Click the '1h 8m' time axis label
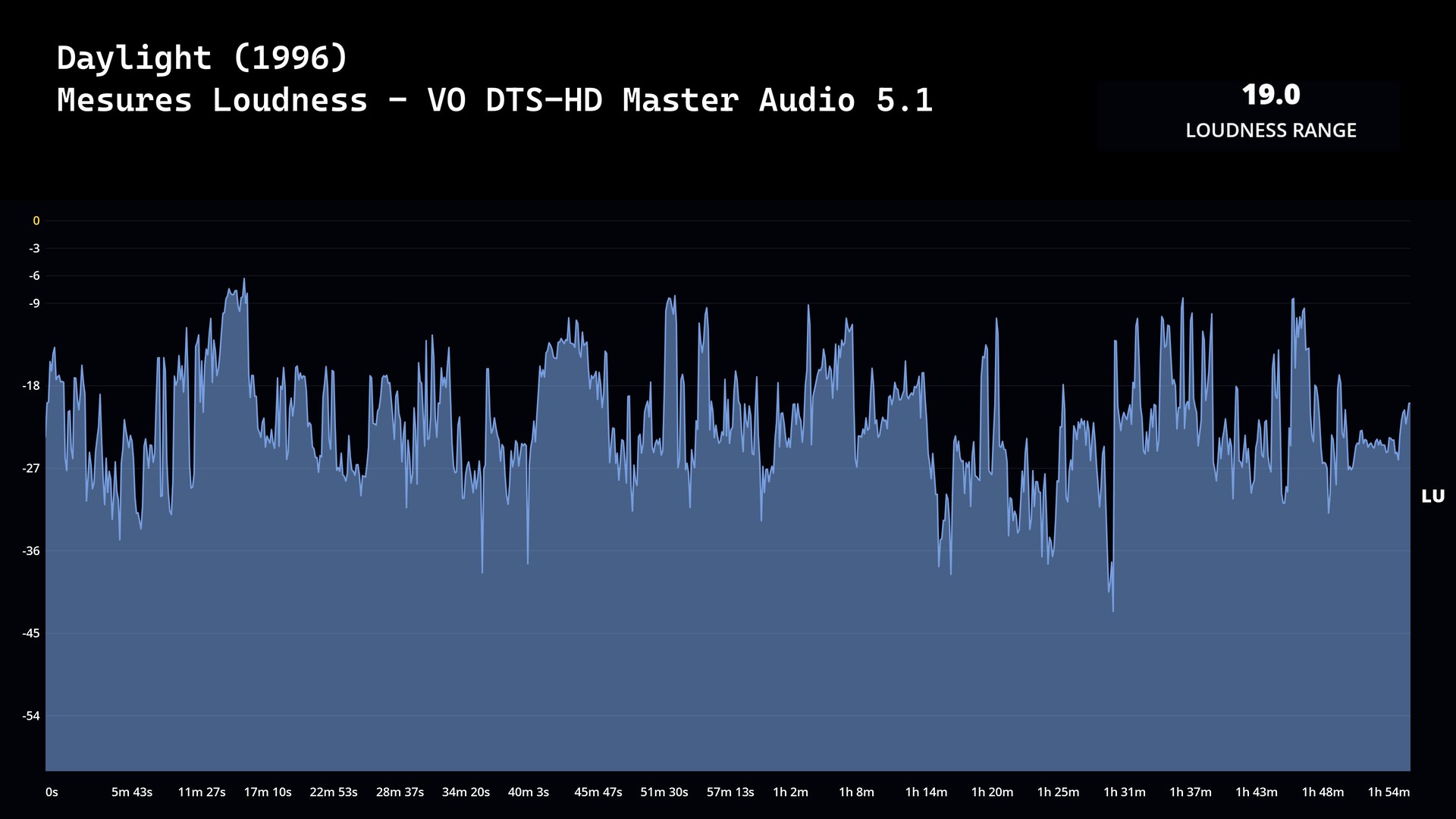This screenshot has height=819, width=1456. [856, 792]
